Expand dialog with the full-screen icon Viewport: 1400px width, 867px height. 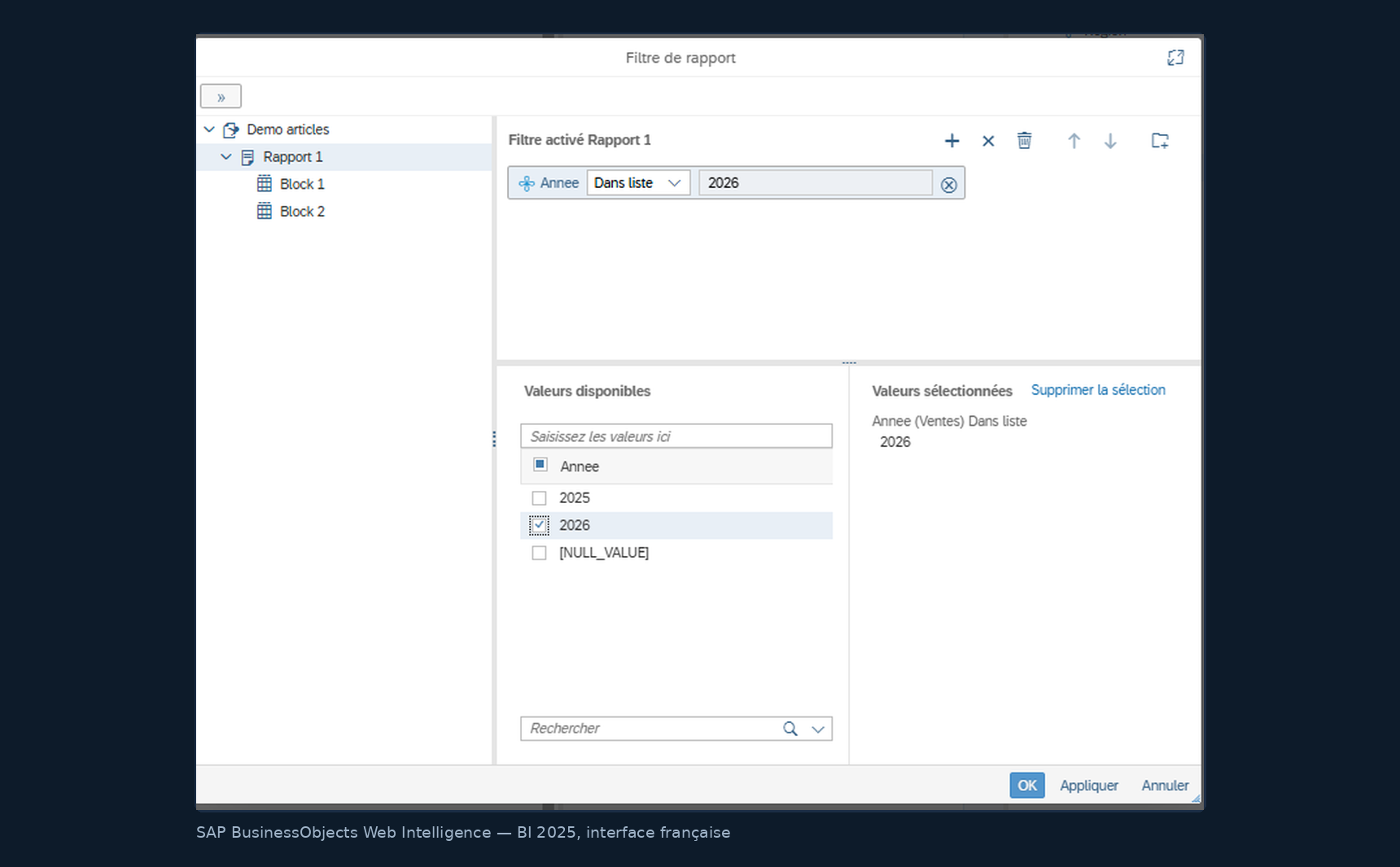point(1175,58)
